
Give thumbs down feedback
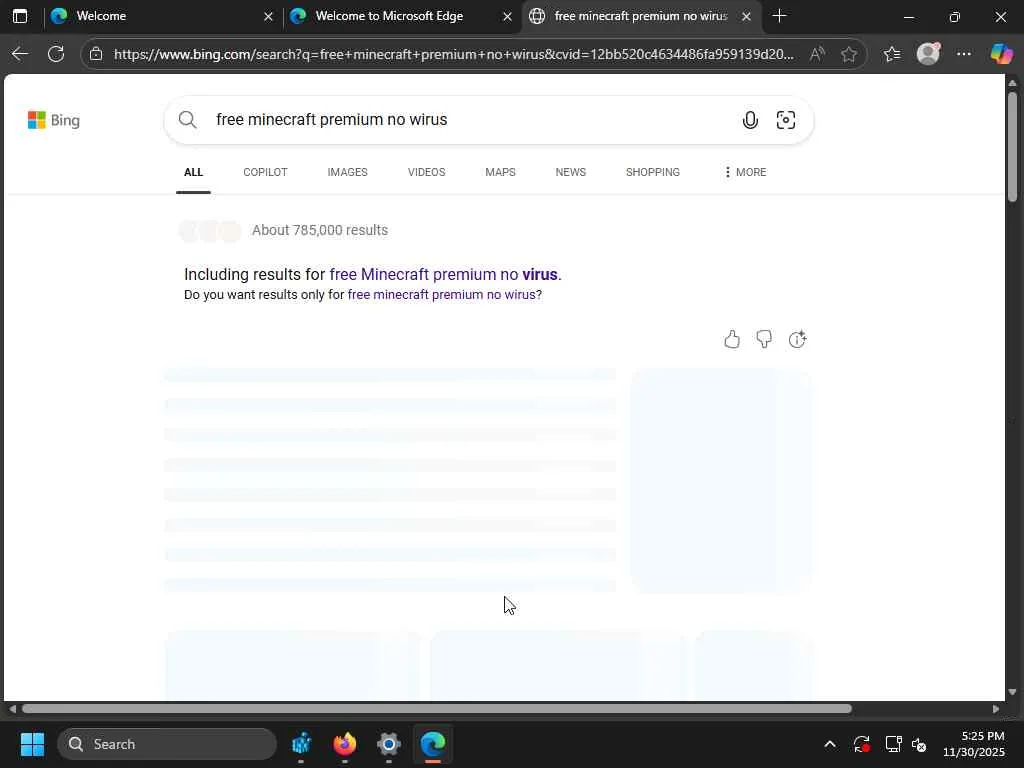(764, 339)
